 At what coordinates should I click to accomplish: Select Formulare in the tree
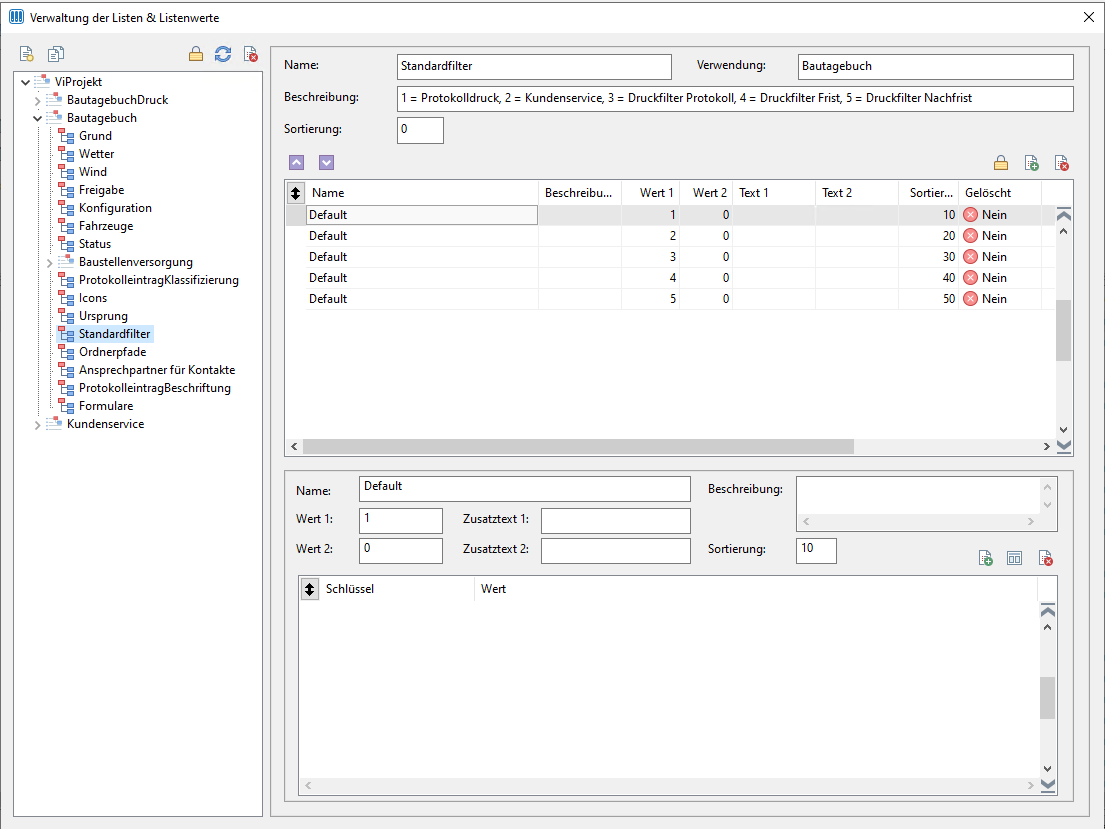pyautogui.click(x=106, y=406)
